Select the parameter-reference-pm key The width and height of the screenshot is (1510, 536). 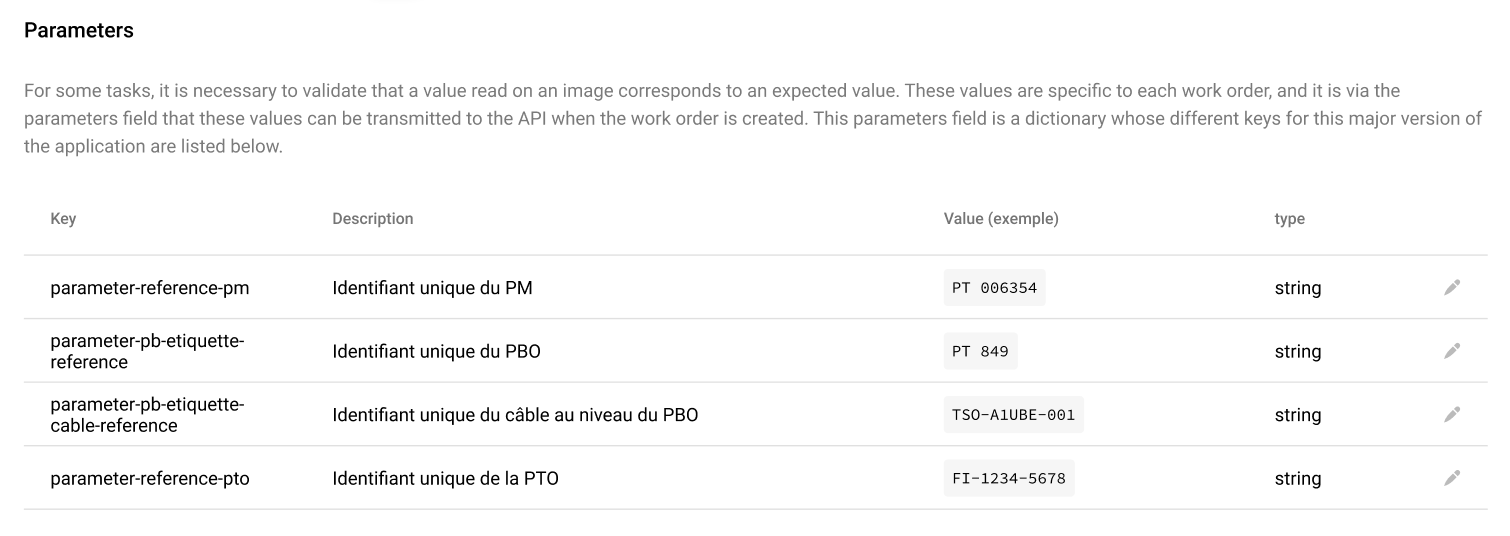pos(150,288)
